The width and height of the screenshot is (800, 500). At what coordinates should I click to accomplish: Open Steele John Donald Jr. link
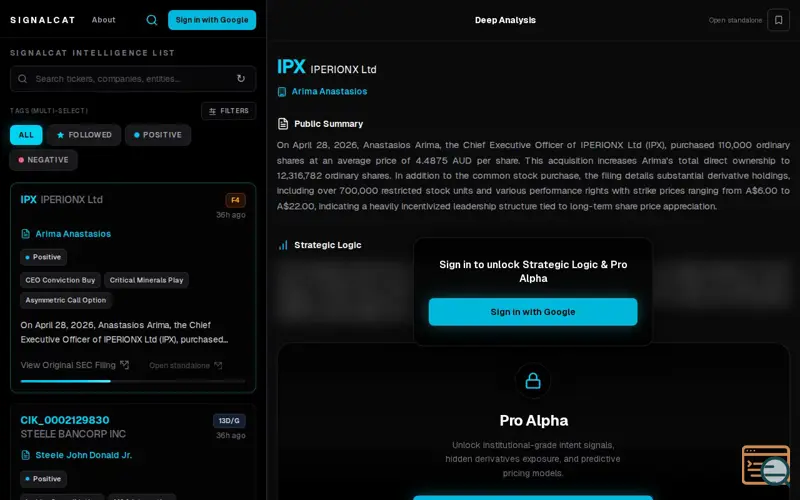pyautogui.click(x=84, y=455)
